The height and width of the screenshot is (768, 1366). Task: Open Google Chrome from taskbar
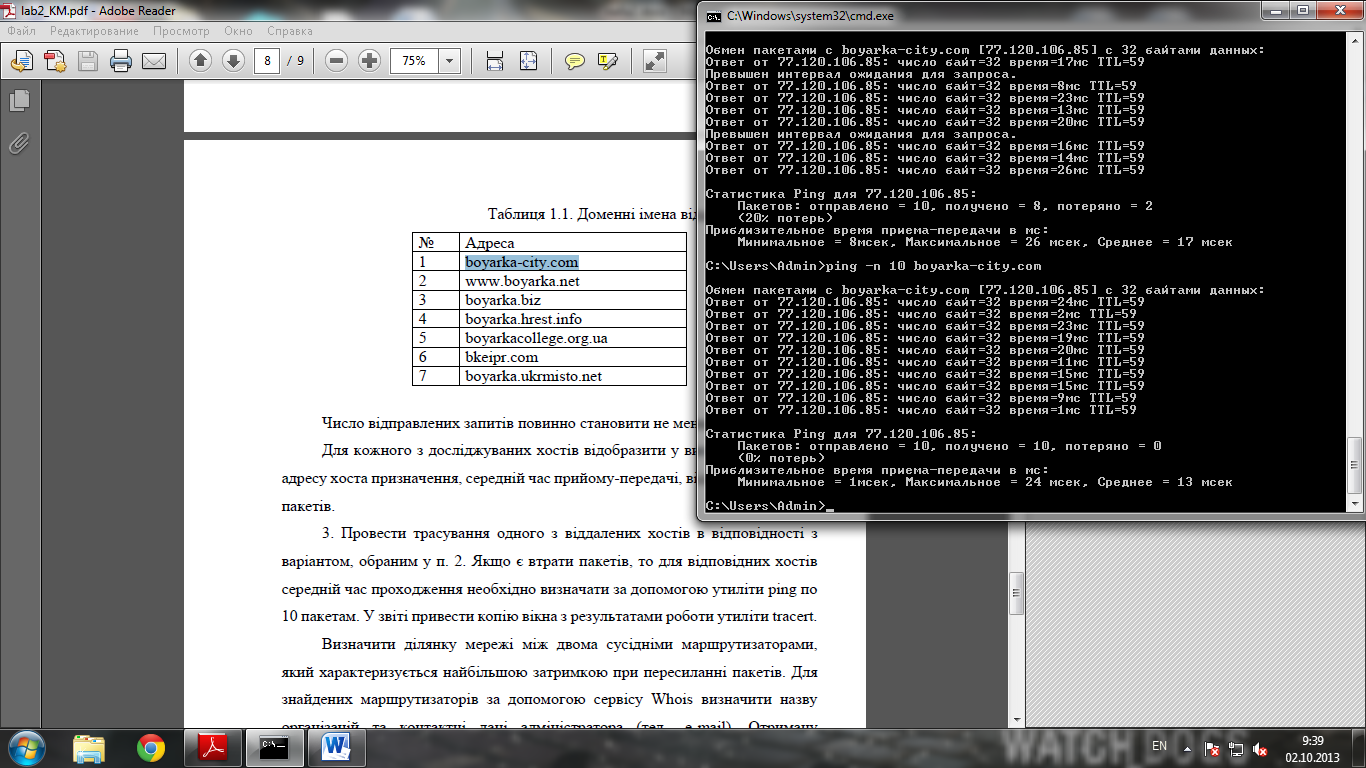point(151,747)
